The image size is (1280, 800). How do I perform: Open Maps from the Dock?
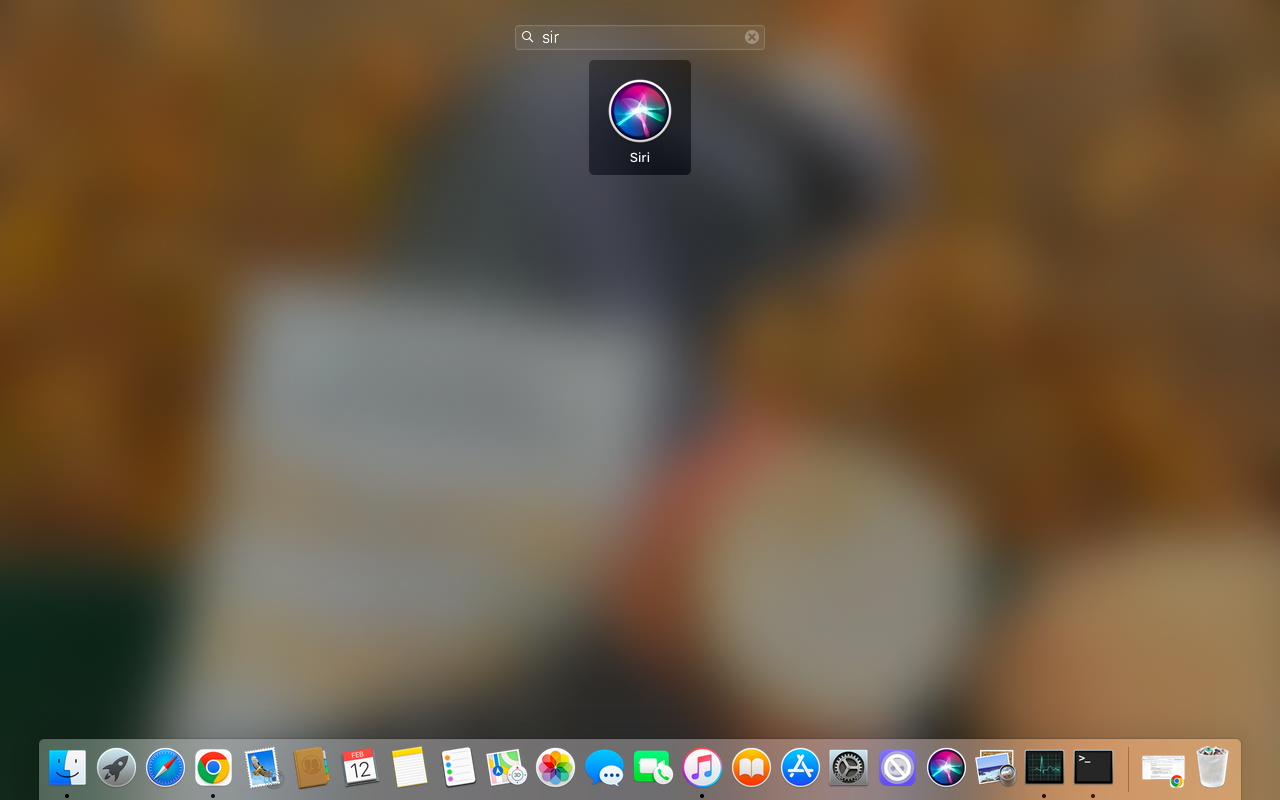506,768
